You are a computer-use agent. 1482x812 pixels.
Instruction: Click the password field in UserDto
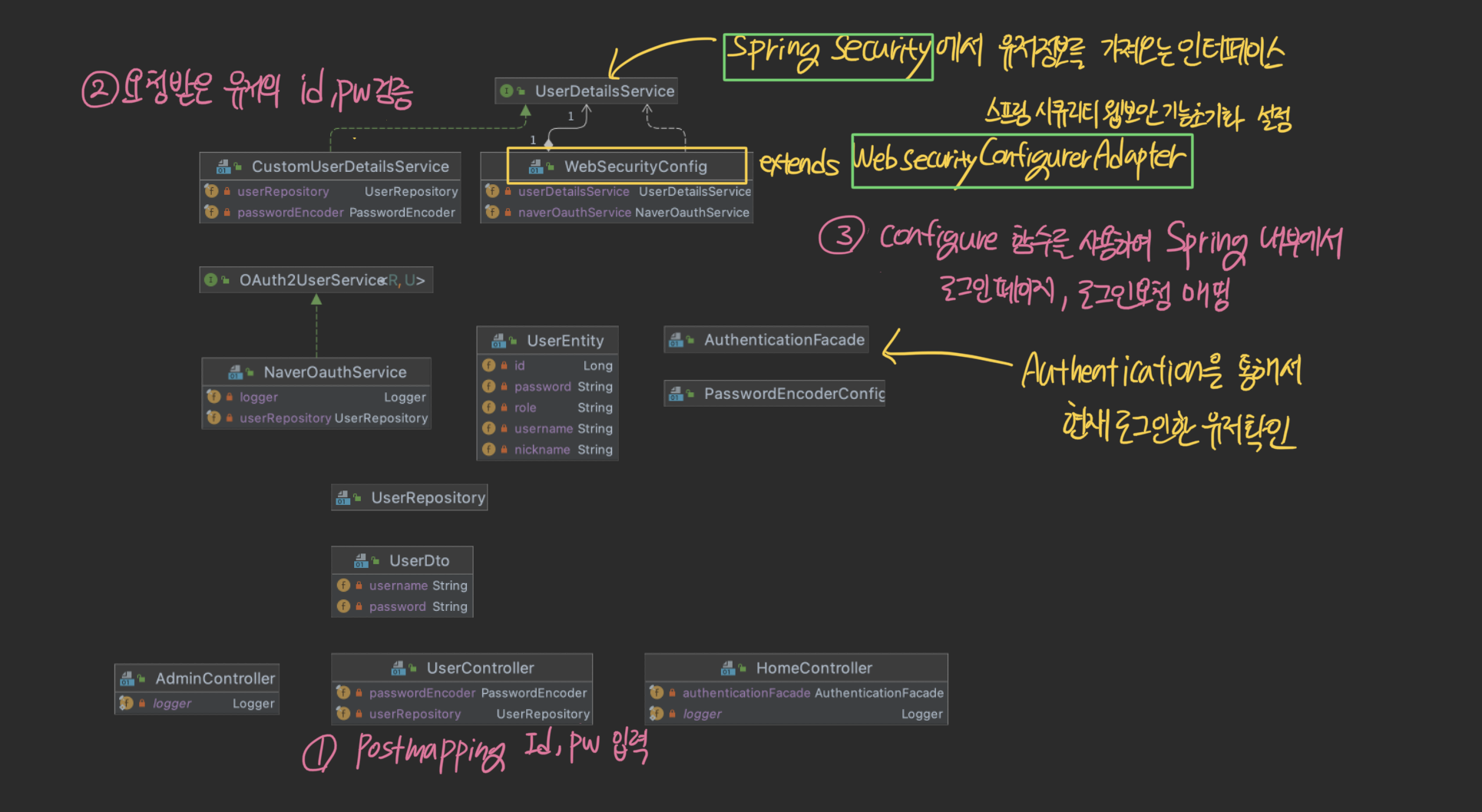click(x=402, y=606)
